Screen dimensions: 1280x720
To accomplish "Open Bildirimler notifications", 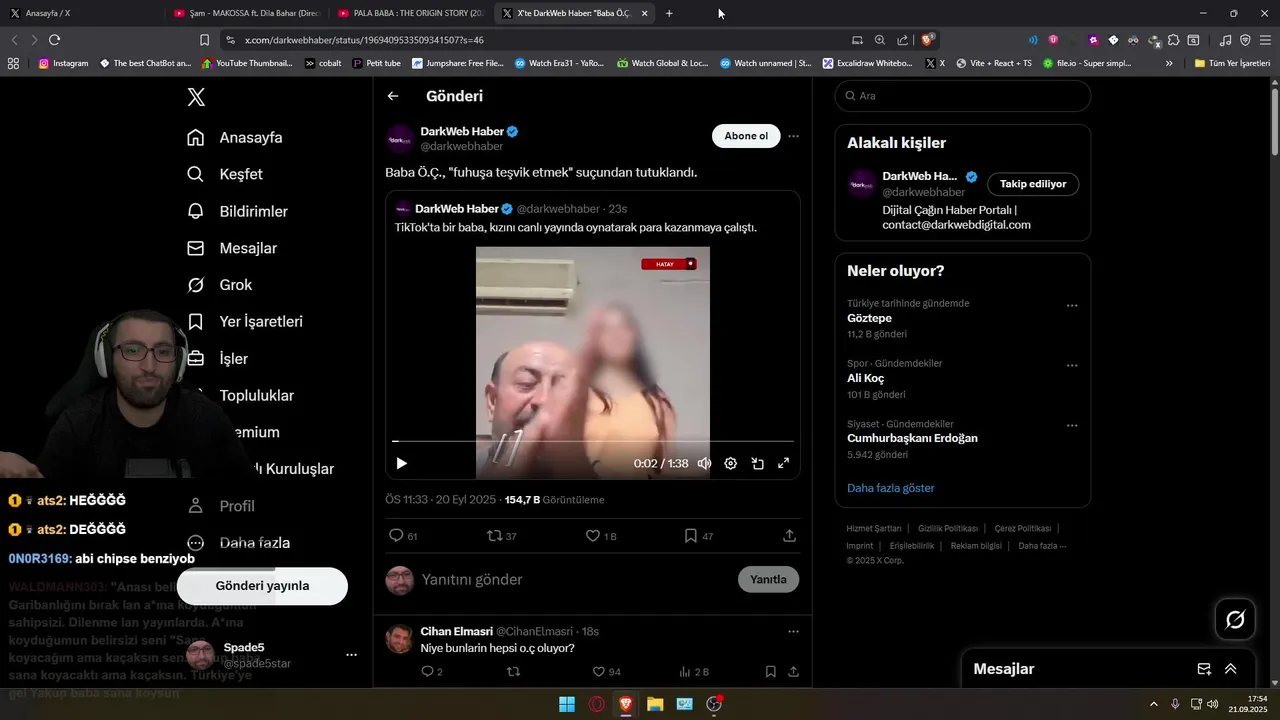I will pyautogui.click(x=237, y=211).
